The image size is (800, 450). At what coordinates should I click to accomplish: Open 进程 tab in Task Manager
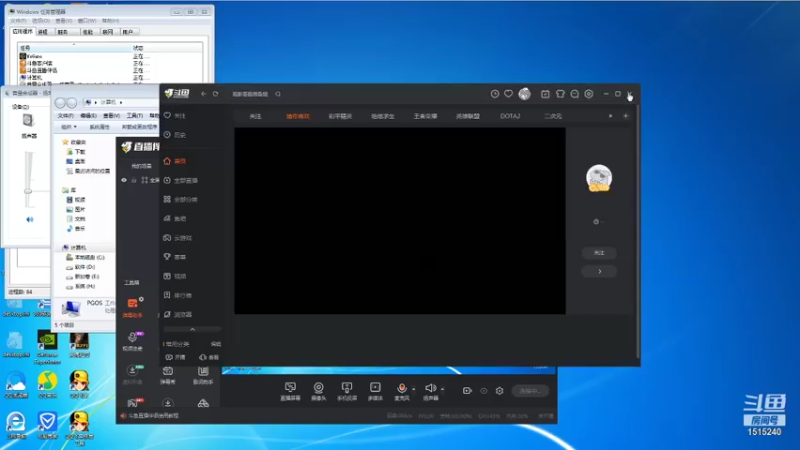(x=43, y=32)
